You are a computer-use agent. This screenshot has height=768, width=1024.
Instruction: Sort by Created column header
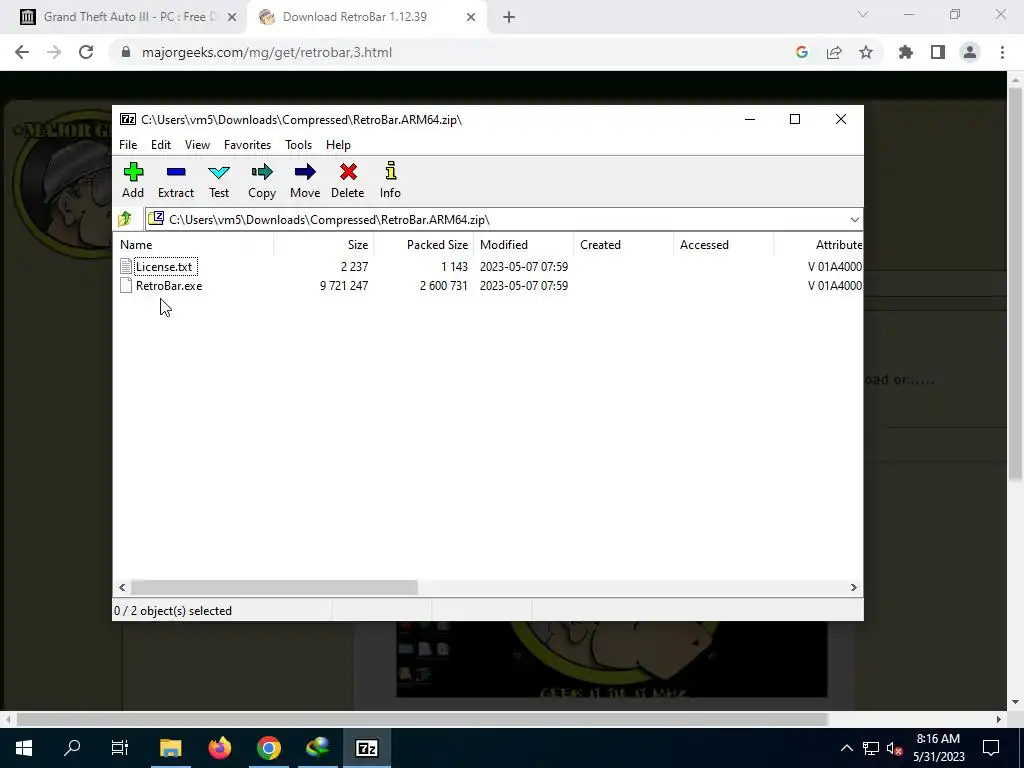pyautogui.click(x=624, y=245)
